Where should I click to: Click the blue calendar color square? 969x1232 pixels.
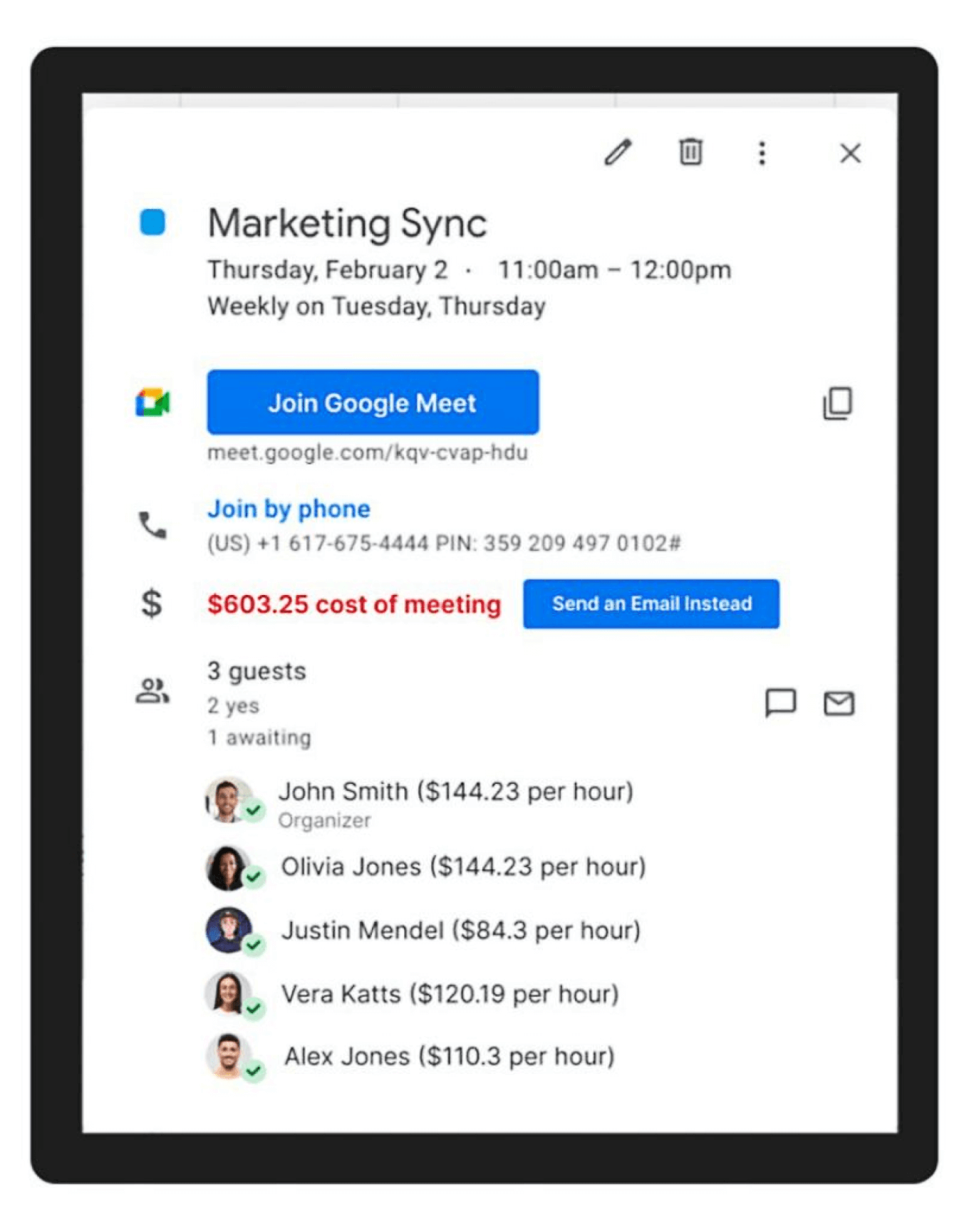[x=152, y=222]
